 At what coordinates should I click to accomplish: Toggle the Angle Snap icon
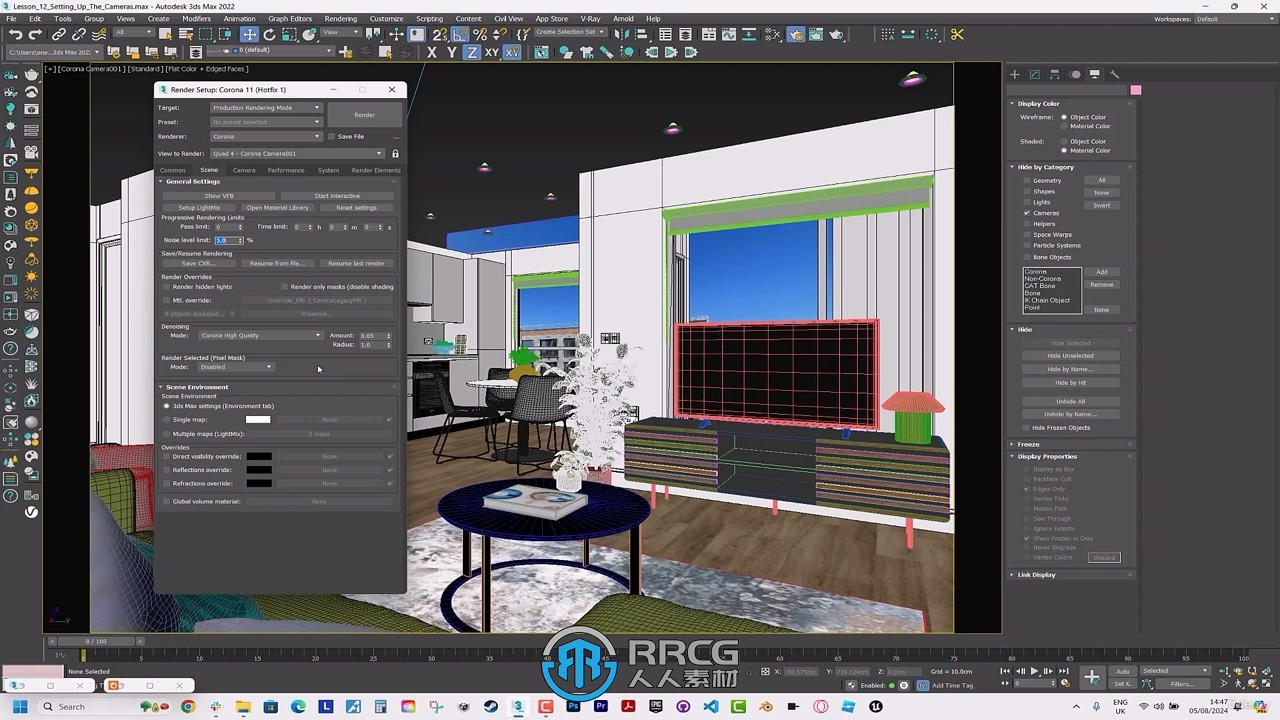click(459, 34)
